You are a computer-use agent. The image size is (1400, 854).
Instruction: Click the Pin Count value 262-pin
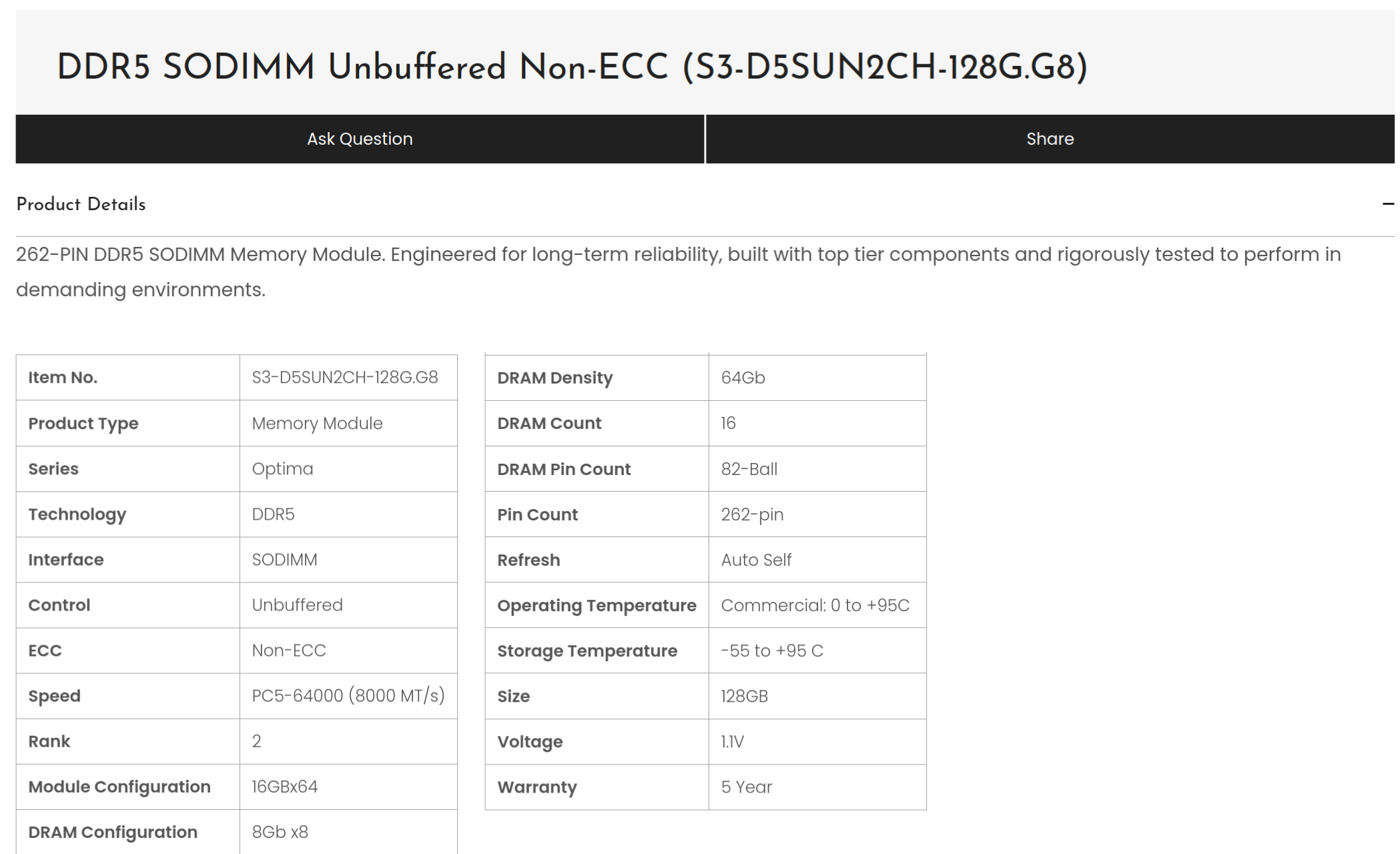[x=753, y=514]
